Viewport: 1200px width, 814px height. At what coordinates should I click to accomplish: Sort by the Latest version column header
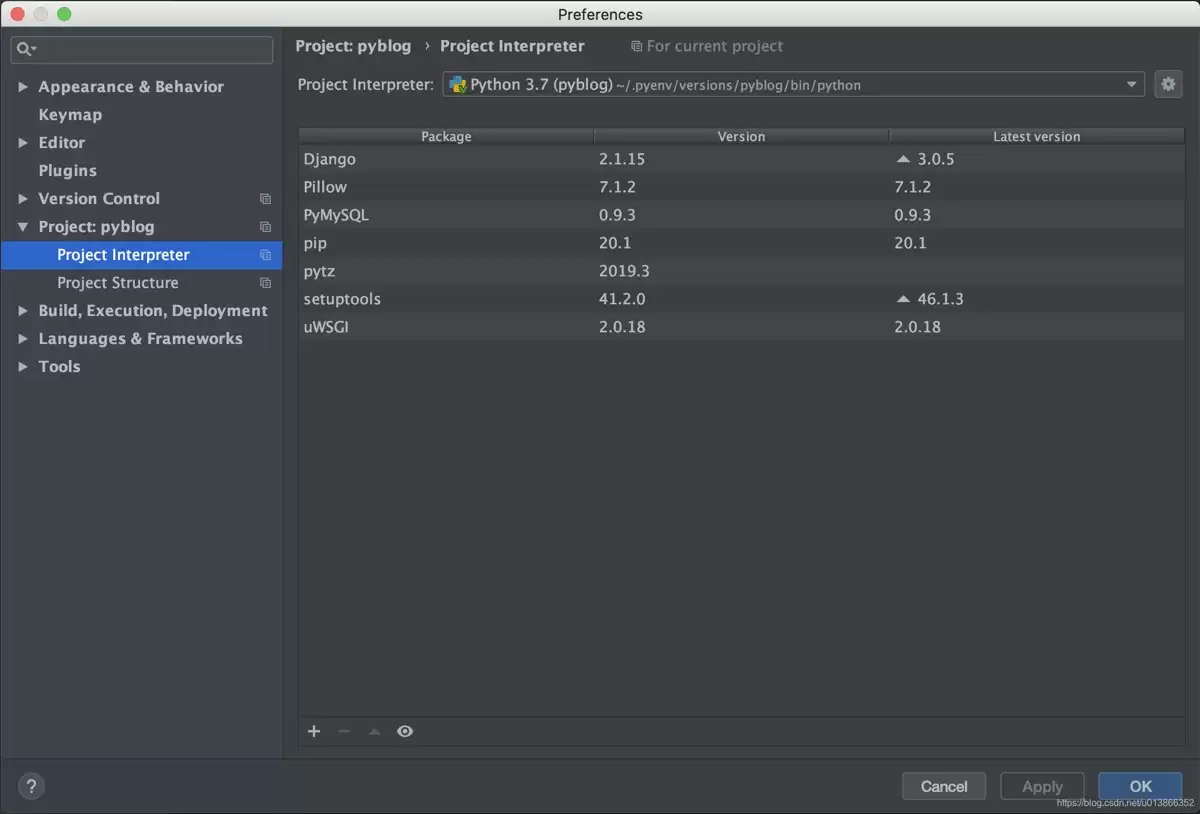[1036, 136]
